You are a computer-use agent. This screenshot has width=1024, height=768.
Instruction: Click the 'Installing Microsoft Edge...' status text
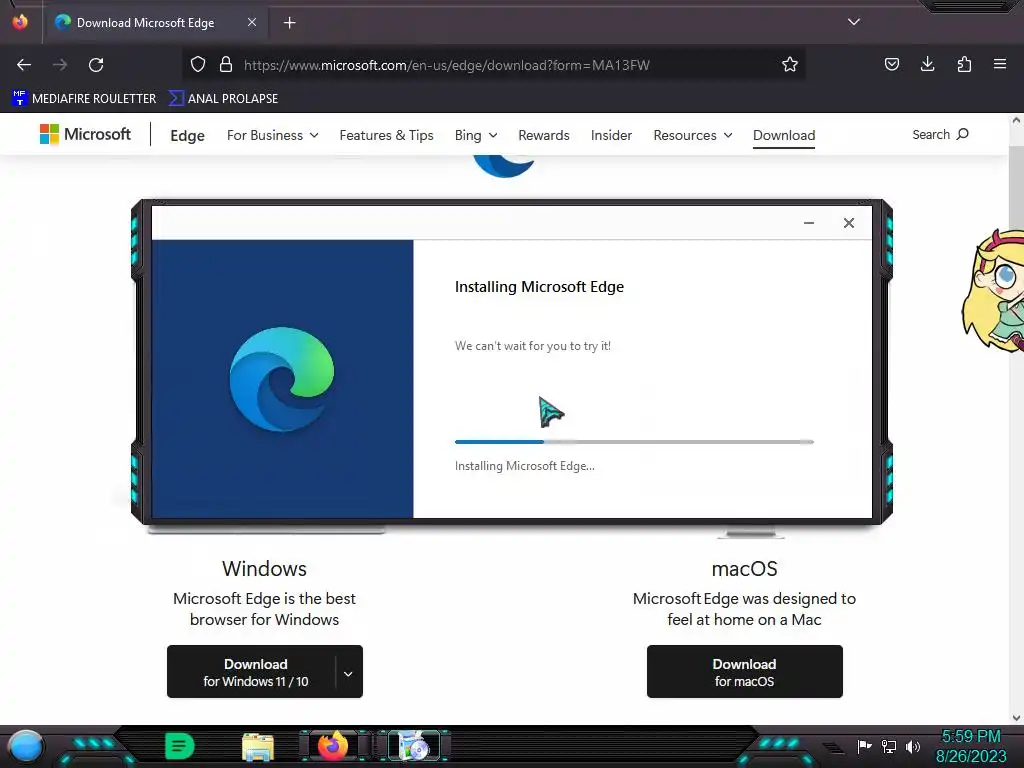(524, 466)
